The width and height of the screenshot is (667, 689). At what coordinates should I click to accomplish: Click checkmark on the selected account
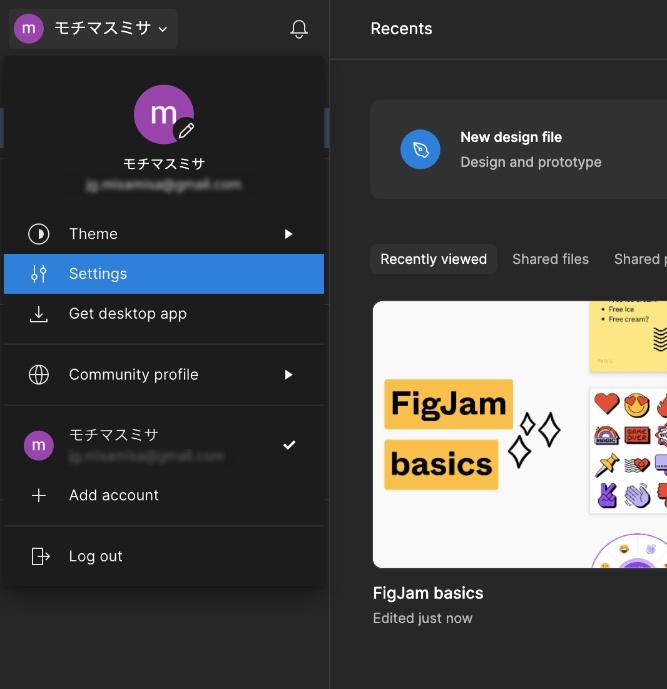[289, 445]
